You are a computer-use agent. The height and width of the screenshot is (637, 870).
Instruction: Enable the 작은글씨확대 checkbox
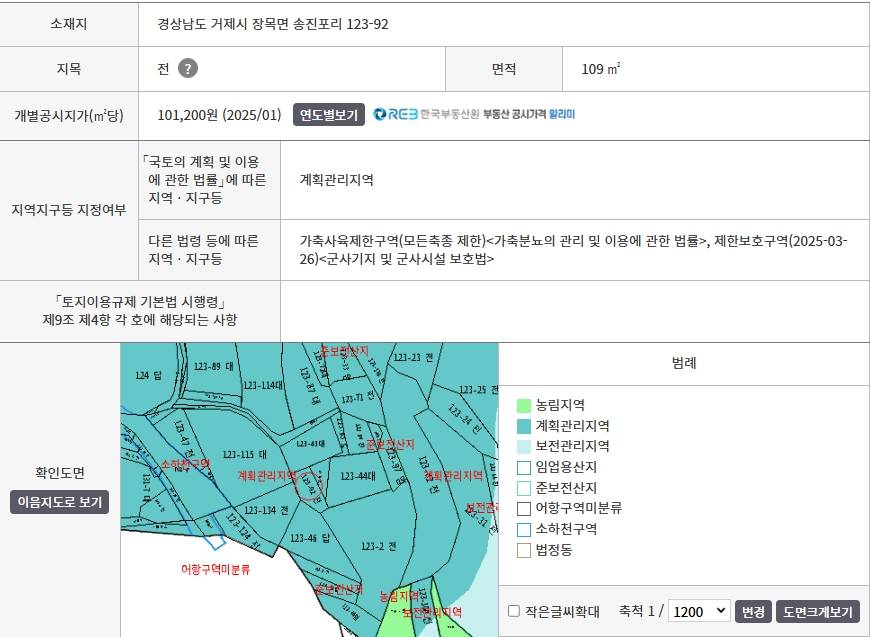tap(514, 611)
